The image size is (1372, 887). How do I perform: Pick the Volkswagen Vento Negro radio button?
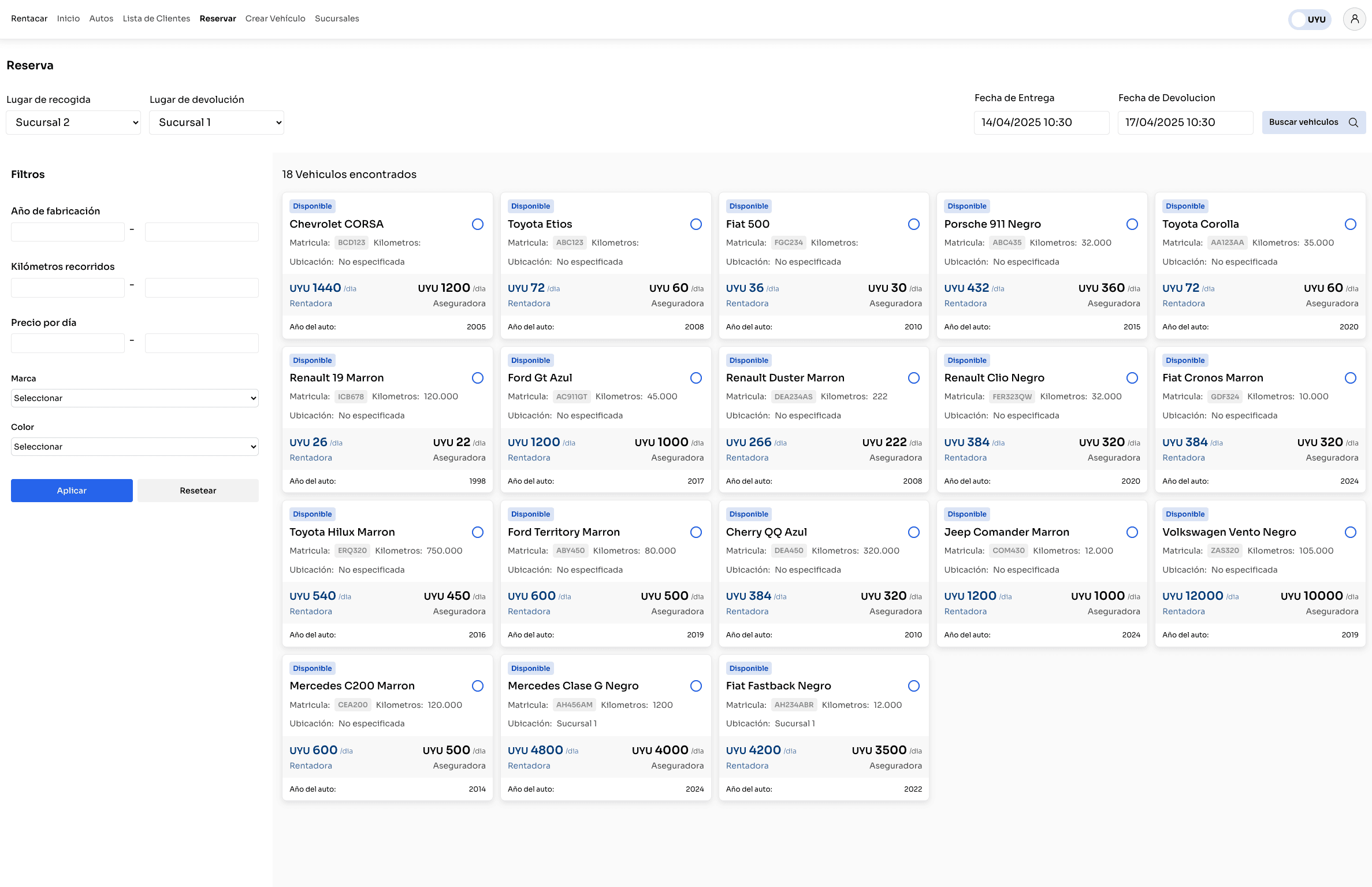coord(1351,532)
